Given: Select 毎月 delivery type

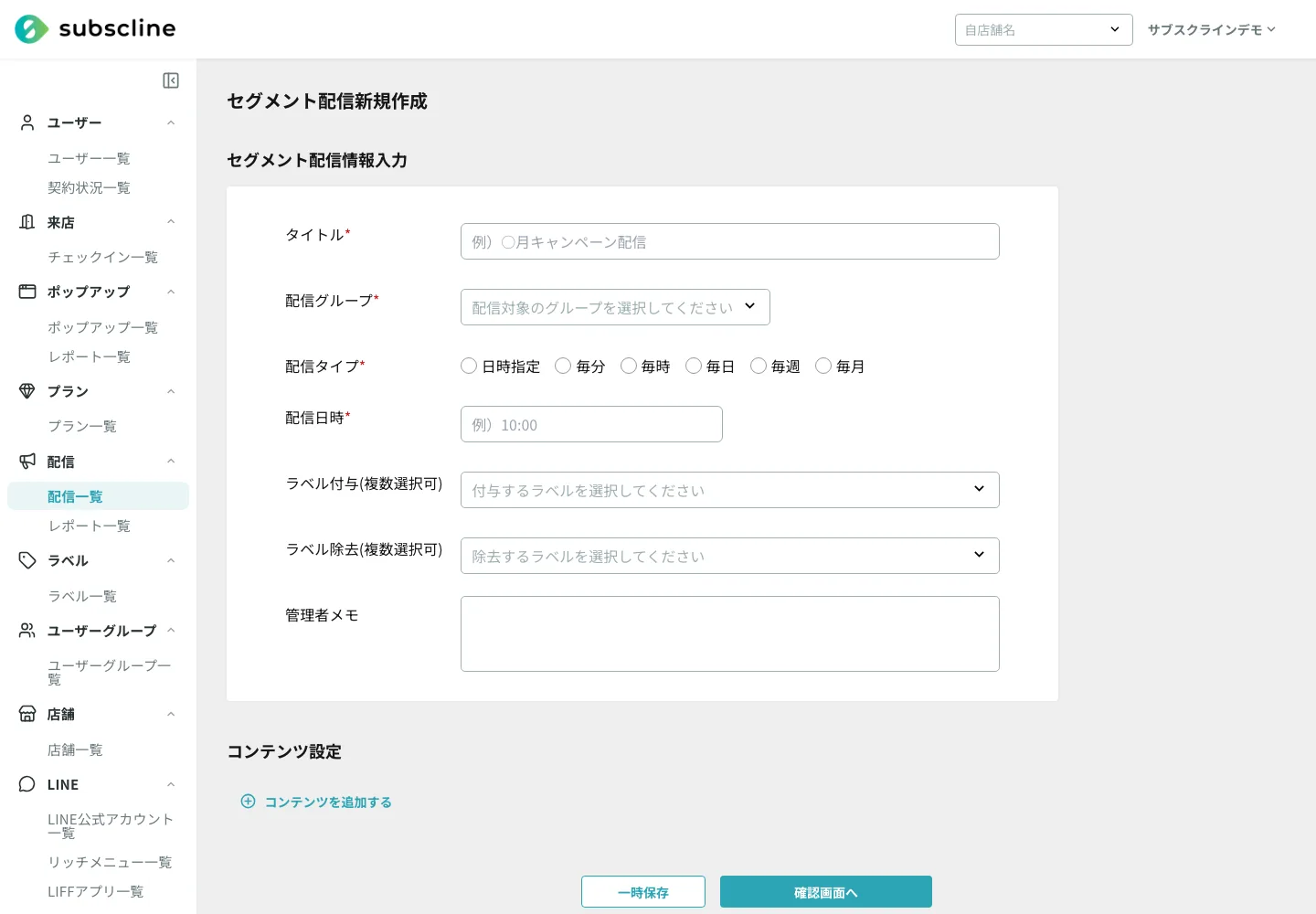Looking at the screenshot, I should pos(823,366).
